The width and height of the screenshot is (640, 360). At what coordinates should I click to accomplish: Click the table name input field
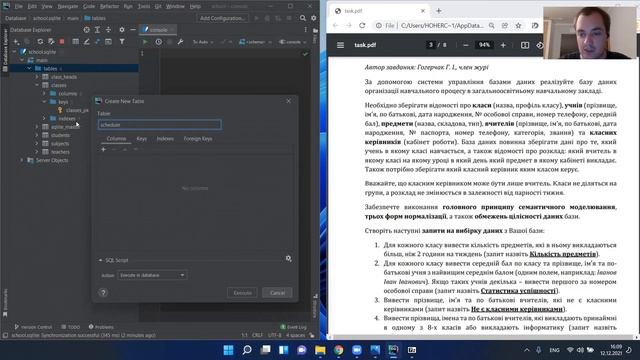coord(160,124)
